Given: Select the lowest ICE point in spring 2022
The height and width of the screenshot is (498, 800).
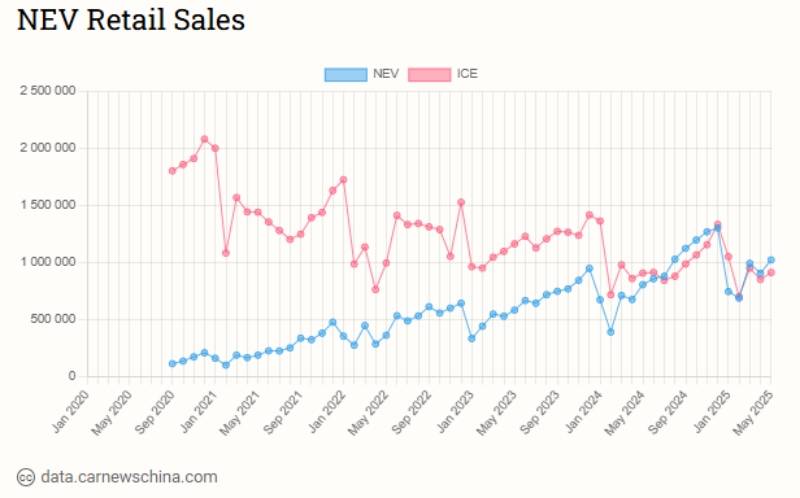Looking at the screenshot, I should (x=375, y=289).
